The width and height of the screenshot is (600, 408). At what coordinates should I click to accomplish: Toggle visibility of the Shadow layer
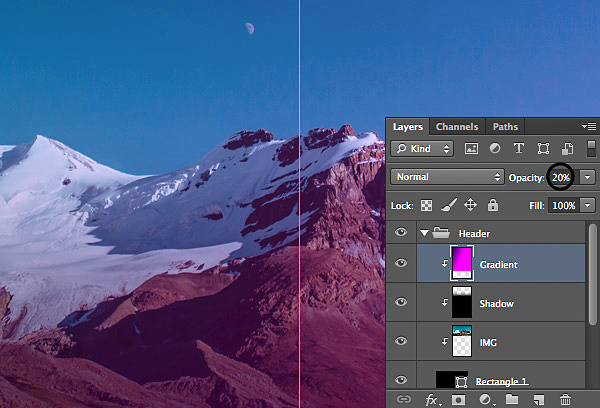tap(401, 302)
